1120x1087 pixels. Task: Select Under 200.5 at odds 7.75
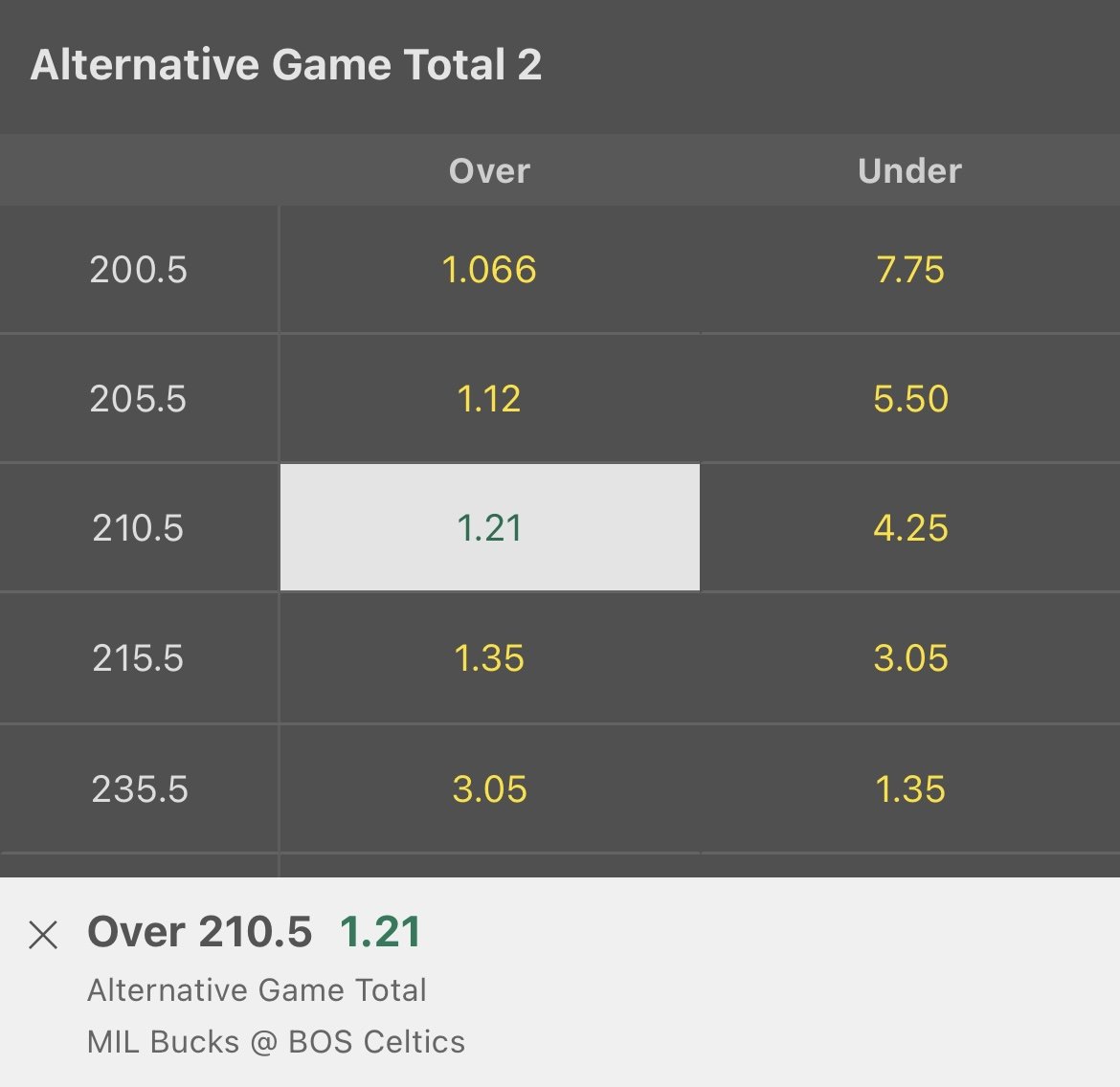pyautogui.click(x=909, y=270)
